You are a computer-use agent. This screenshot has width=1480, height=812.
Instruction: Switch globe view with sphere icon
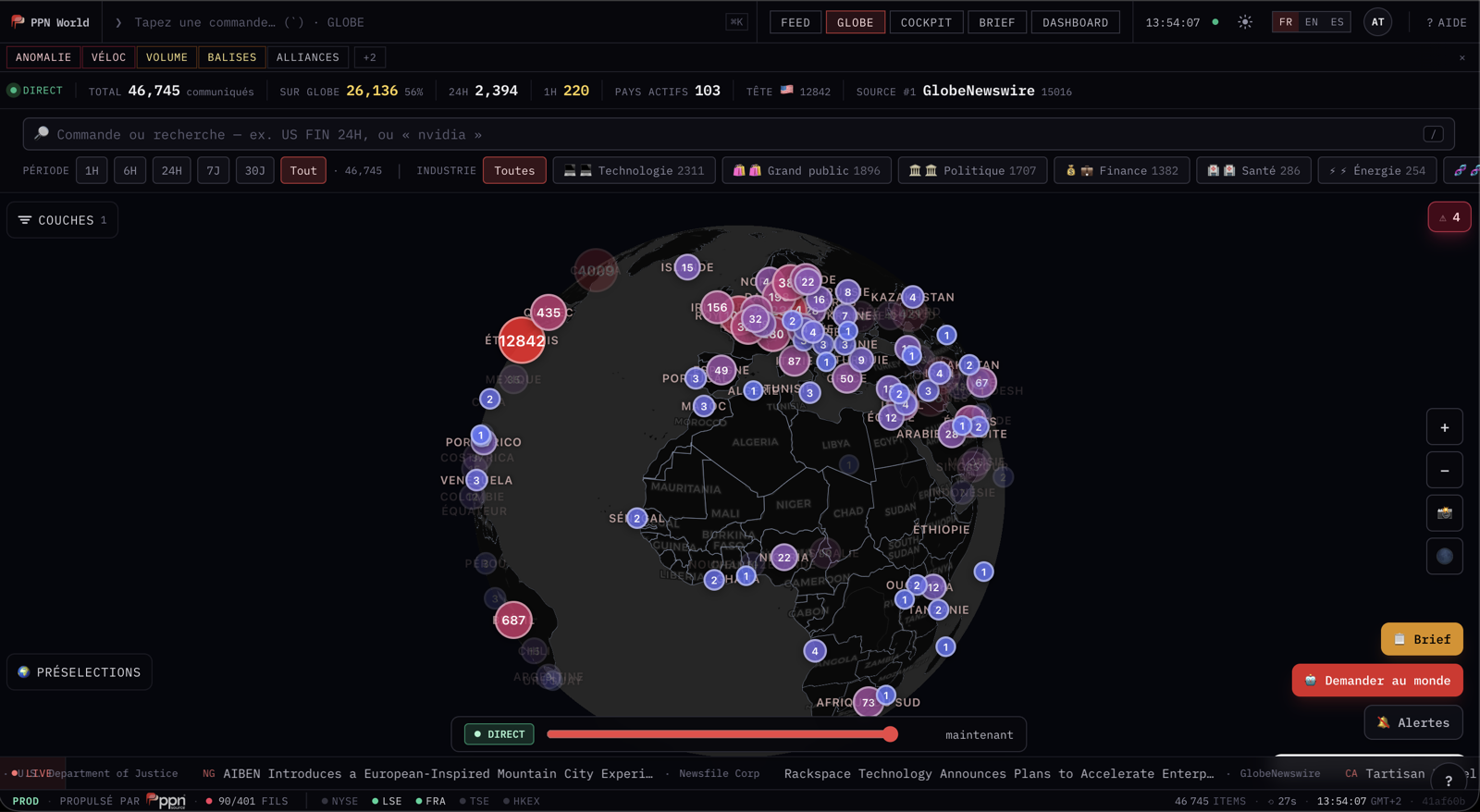[1444, 557]
